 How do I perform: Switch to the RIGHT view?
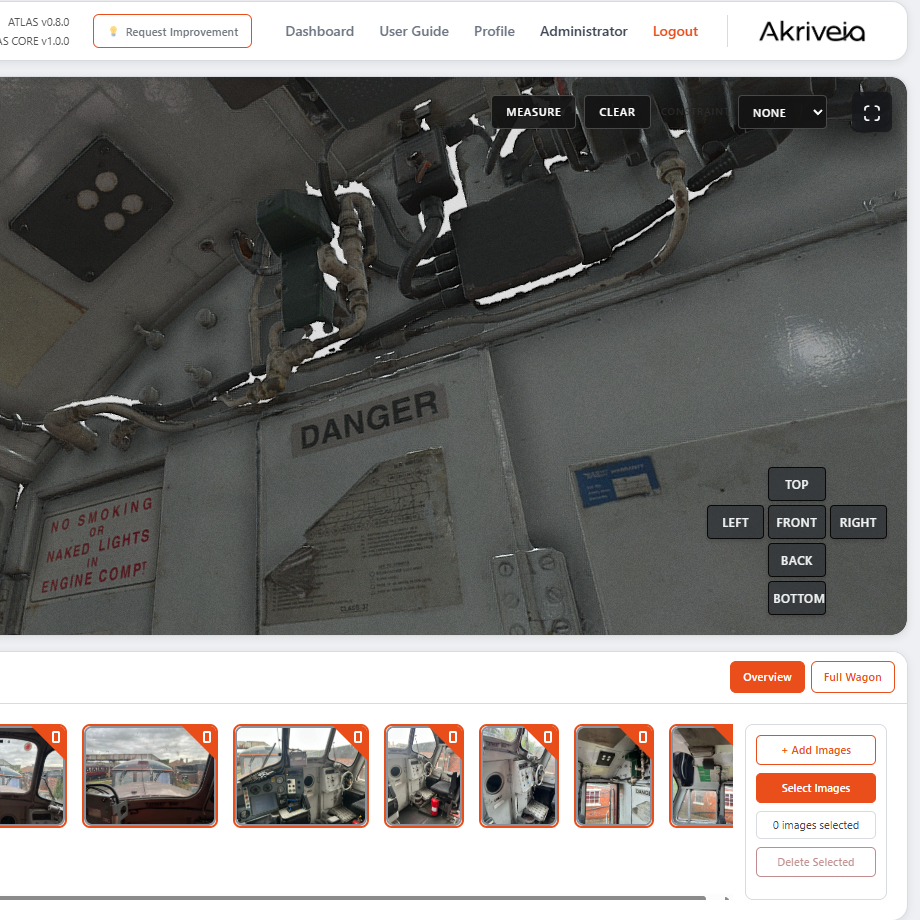pyautogui.click(x=858, y=522)
